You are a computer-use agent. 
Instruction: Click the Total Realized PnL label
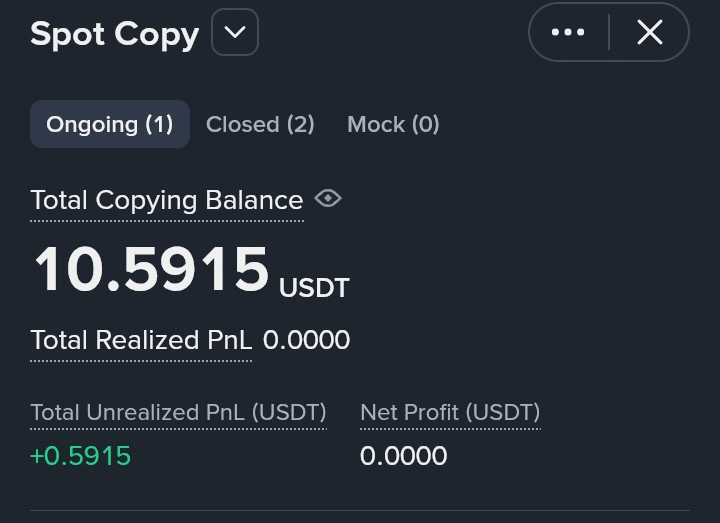(141, 340)
